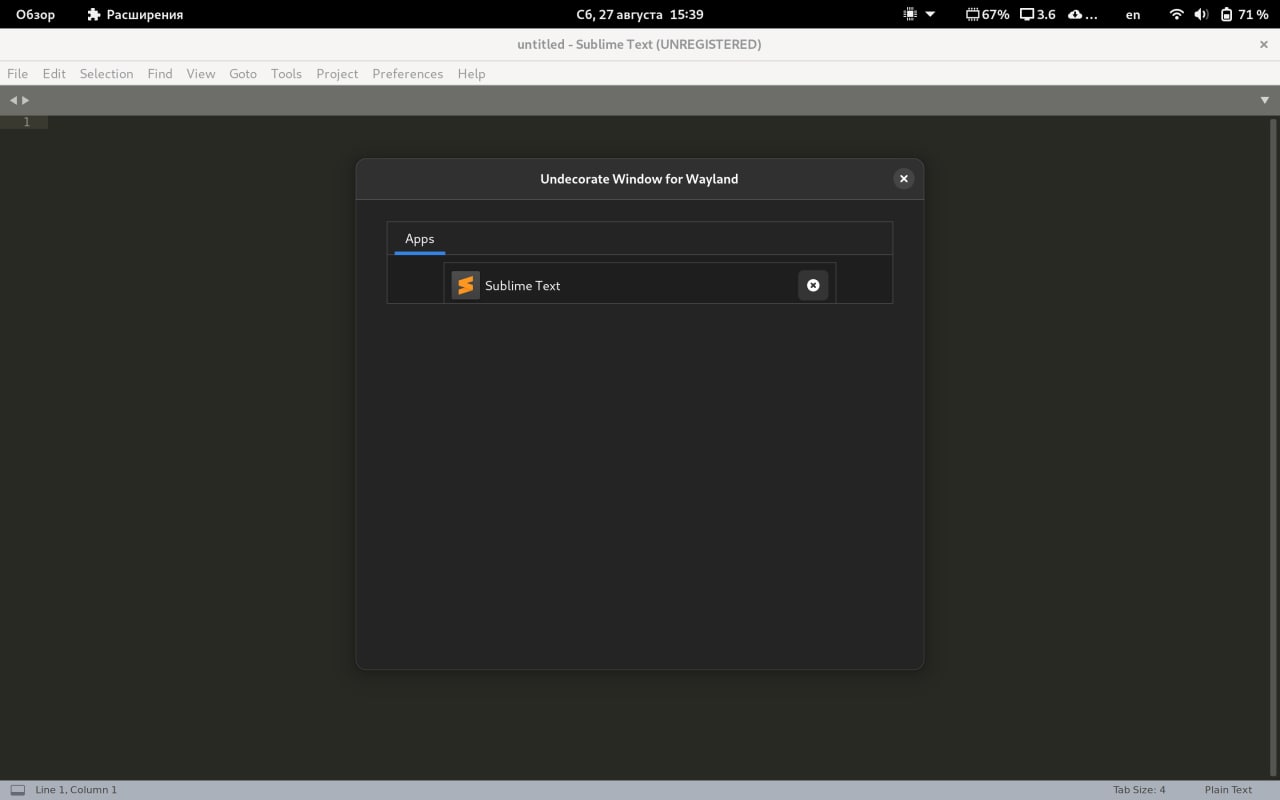Select the Apps tab in the dialog
Image resolution: width=1280 pixels, height=800 pixels.
(x=420, y=239)
